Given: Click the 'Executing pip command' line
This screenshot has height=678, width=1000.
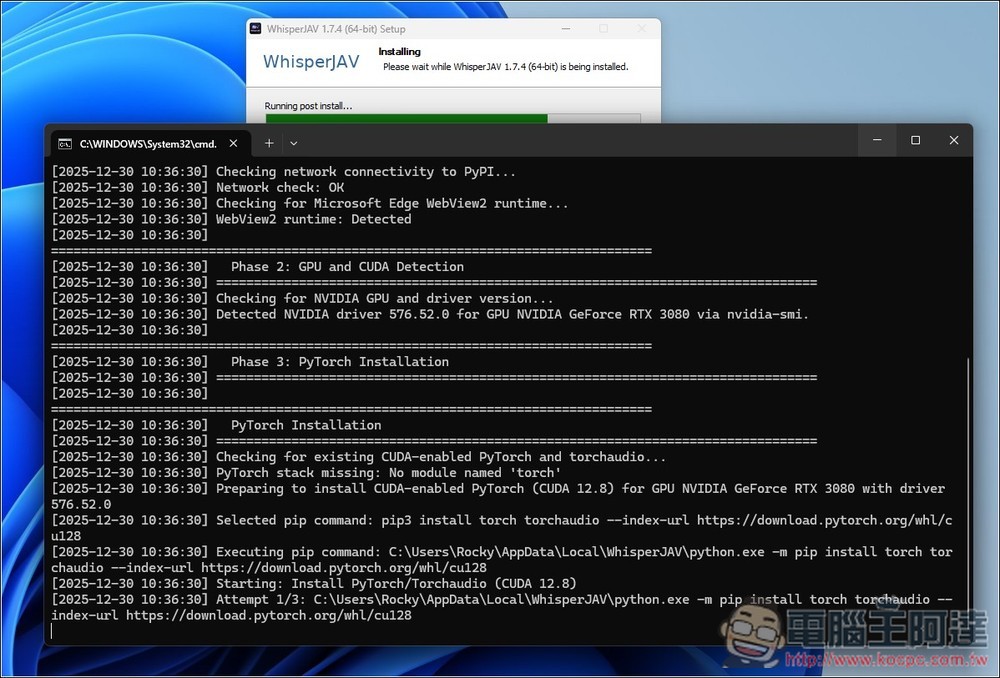Looking at the screenshot, I should click(502, 560).
